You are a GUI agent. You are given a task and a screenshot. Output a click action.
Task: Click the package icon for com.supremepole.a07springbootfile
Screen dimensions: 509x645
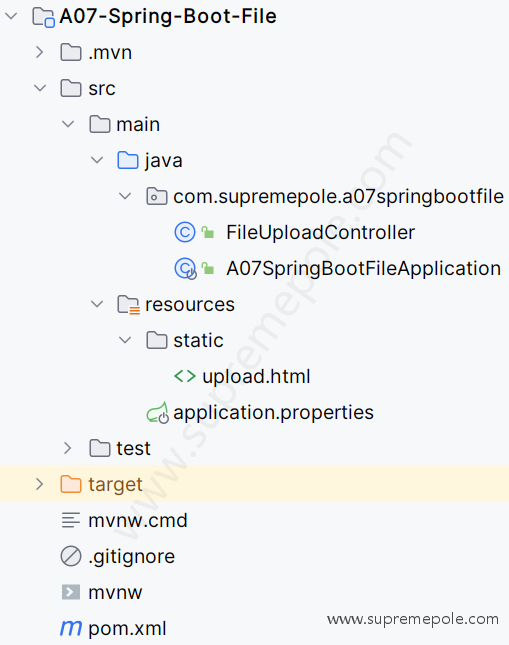(156, 197)
